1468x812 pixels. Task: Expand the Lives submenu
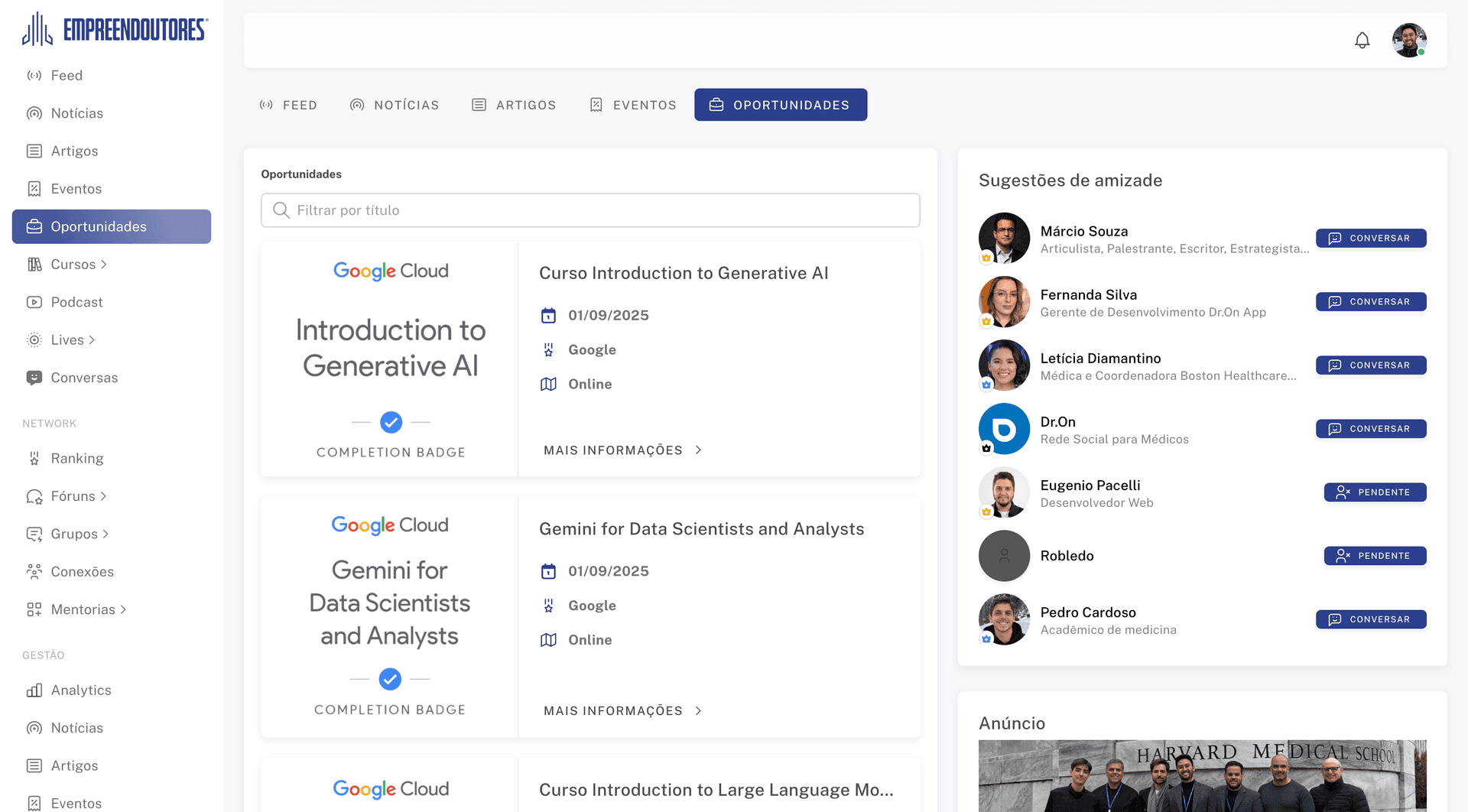[x=92, y=340]
